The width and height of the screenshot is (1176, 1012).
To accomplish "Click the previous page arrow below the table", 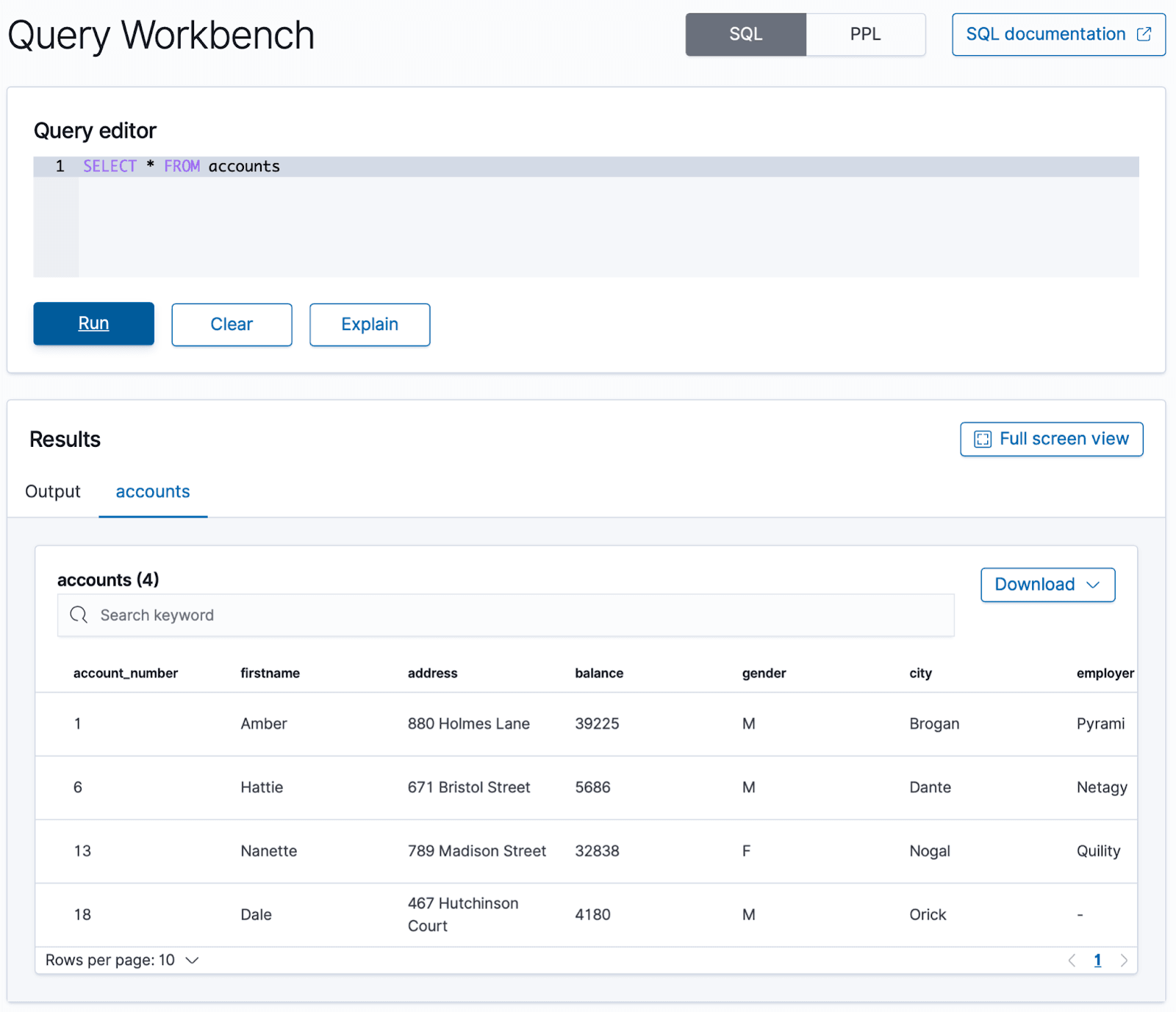I will tap(1071, 960).
